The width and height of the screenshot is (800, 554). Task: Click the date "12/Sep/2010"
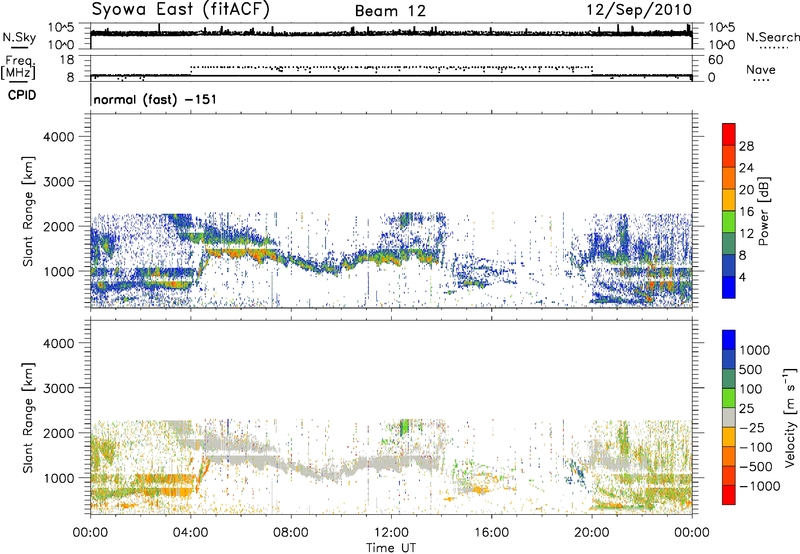[639, 10]
